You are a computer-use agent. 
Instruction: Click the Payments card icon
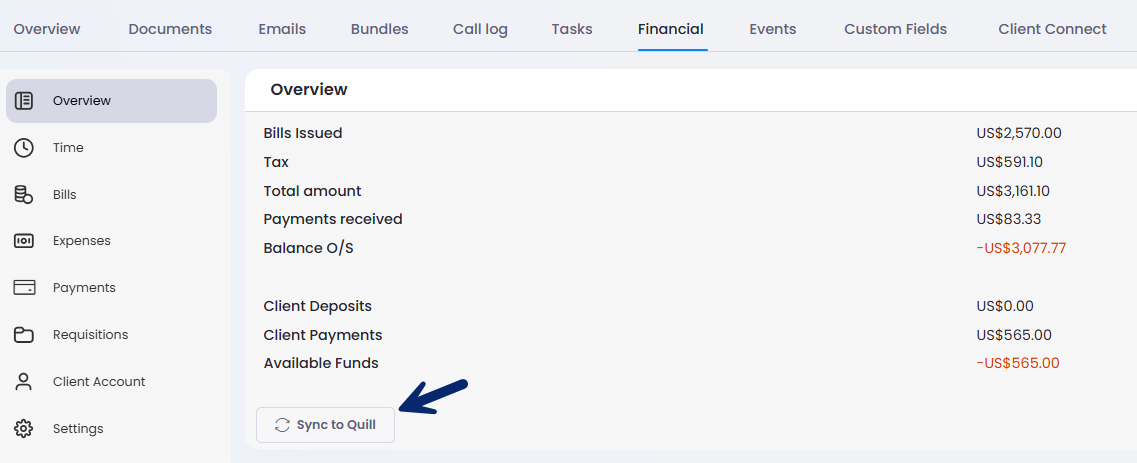[x=24, y=288]
